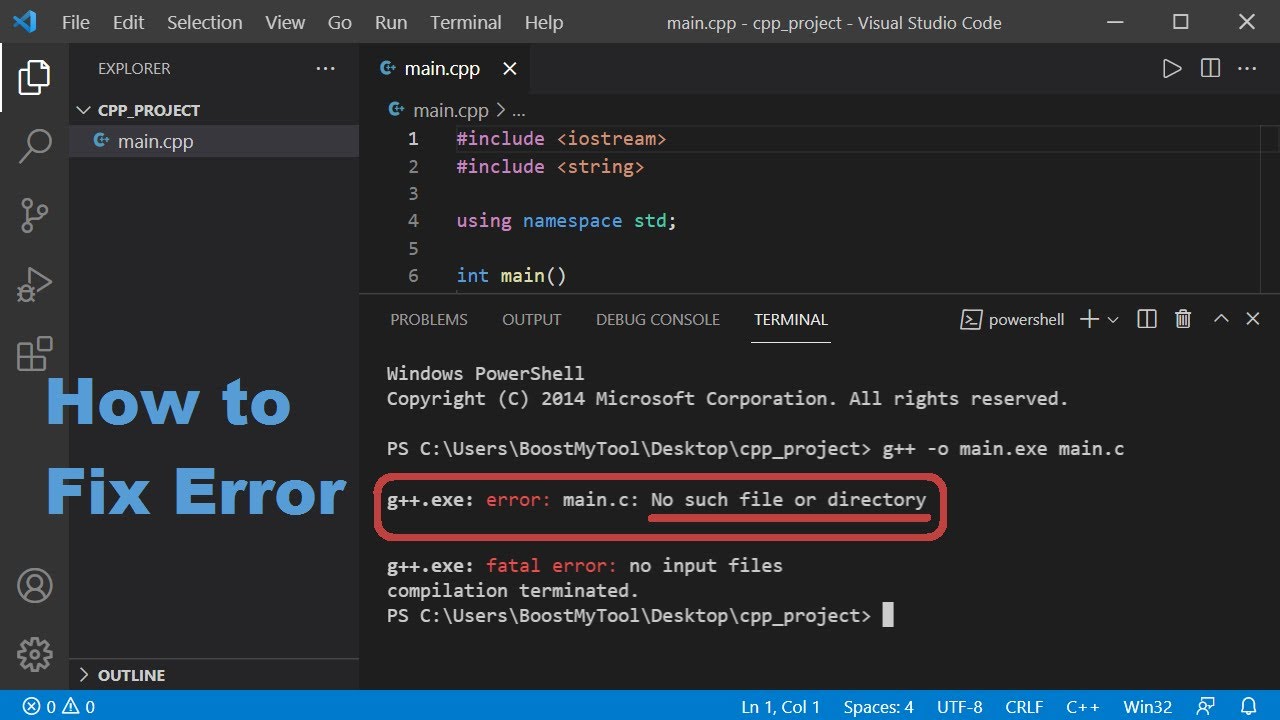The image size is (1280, 720).
Task: Switch to the DEBUG CONSOLE tab
Action: [658, 320]
